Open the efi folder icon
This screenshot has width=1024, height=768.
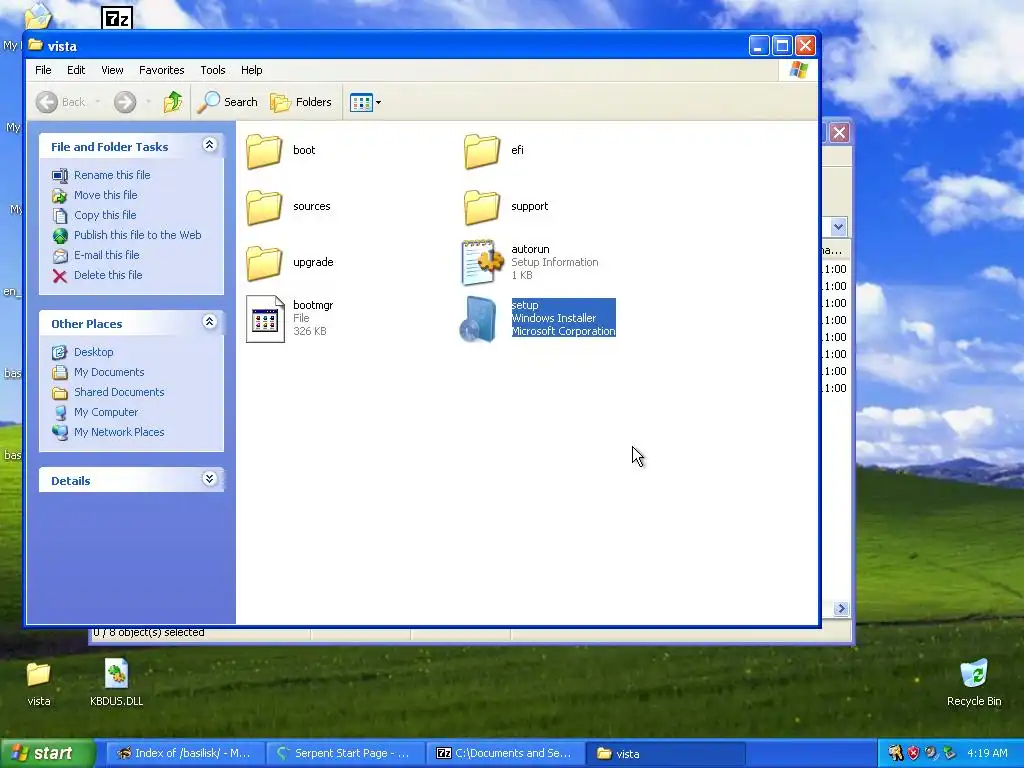482,151
